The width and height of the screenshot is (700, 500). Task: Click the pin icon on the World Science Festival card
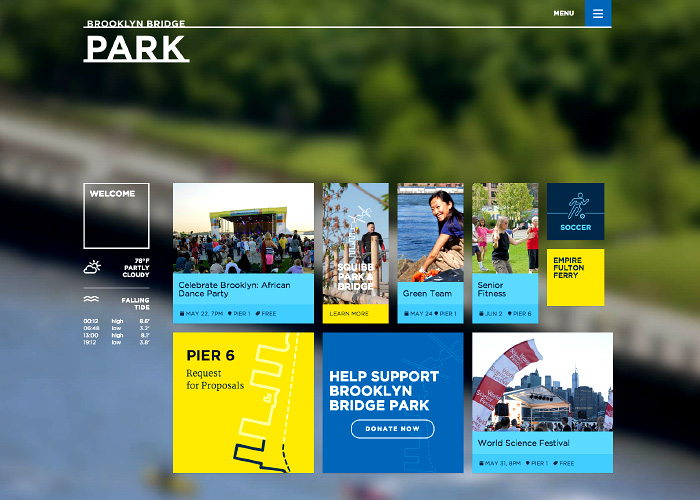[528, 463]
